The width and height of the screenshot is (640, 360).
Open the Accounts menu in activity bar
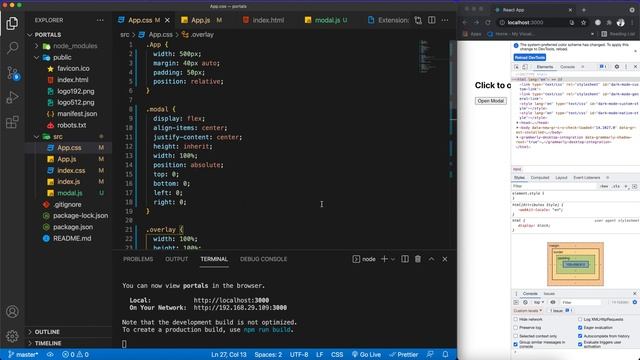point(12,312)
